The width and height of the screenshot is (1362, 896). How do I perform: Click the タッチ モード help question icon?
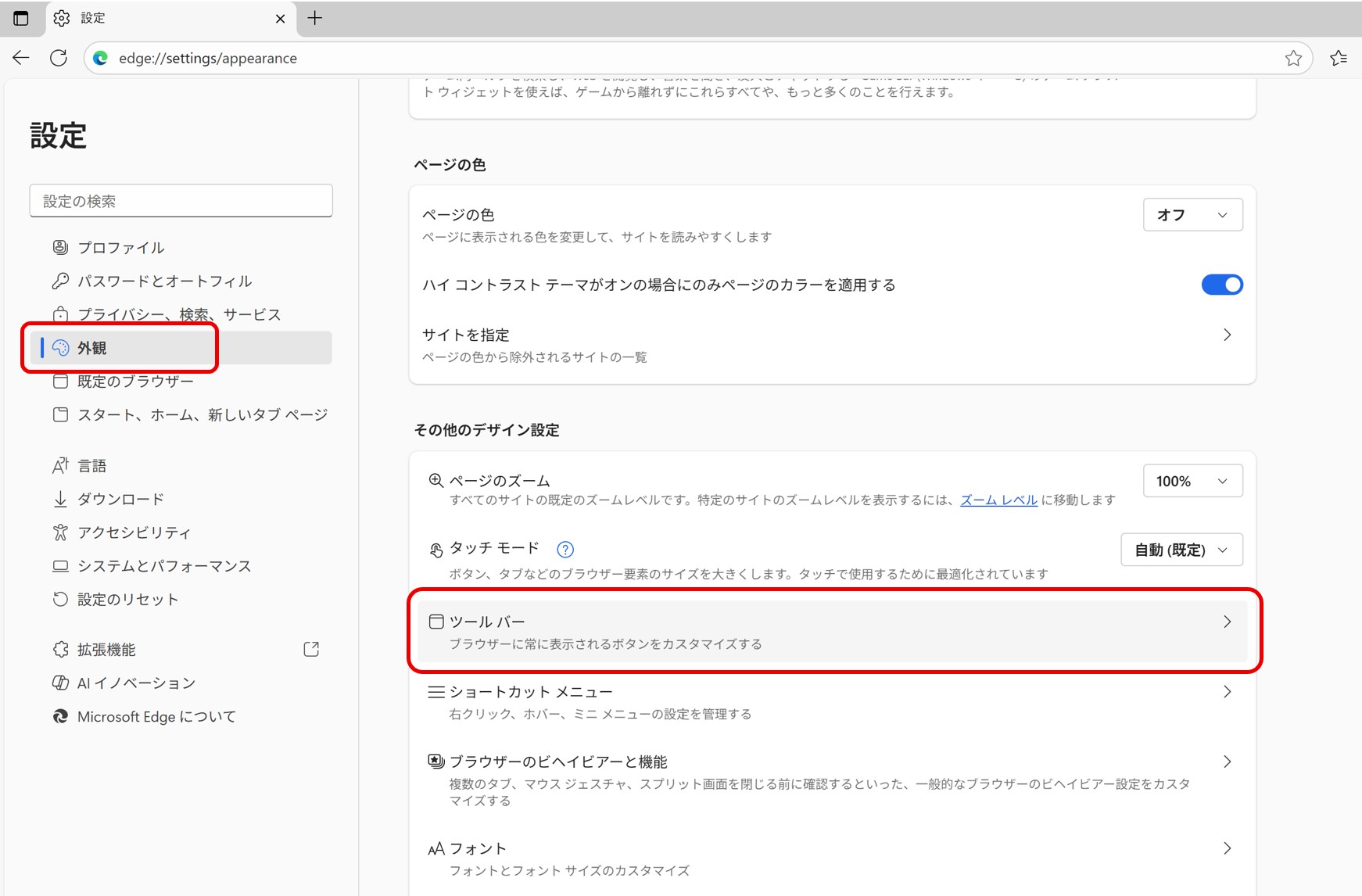565,549
